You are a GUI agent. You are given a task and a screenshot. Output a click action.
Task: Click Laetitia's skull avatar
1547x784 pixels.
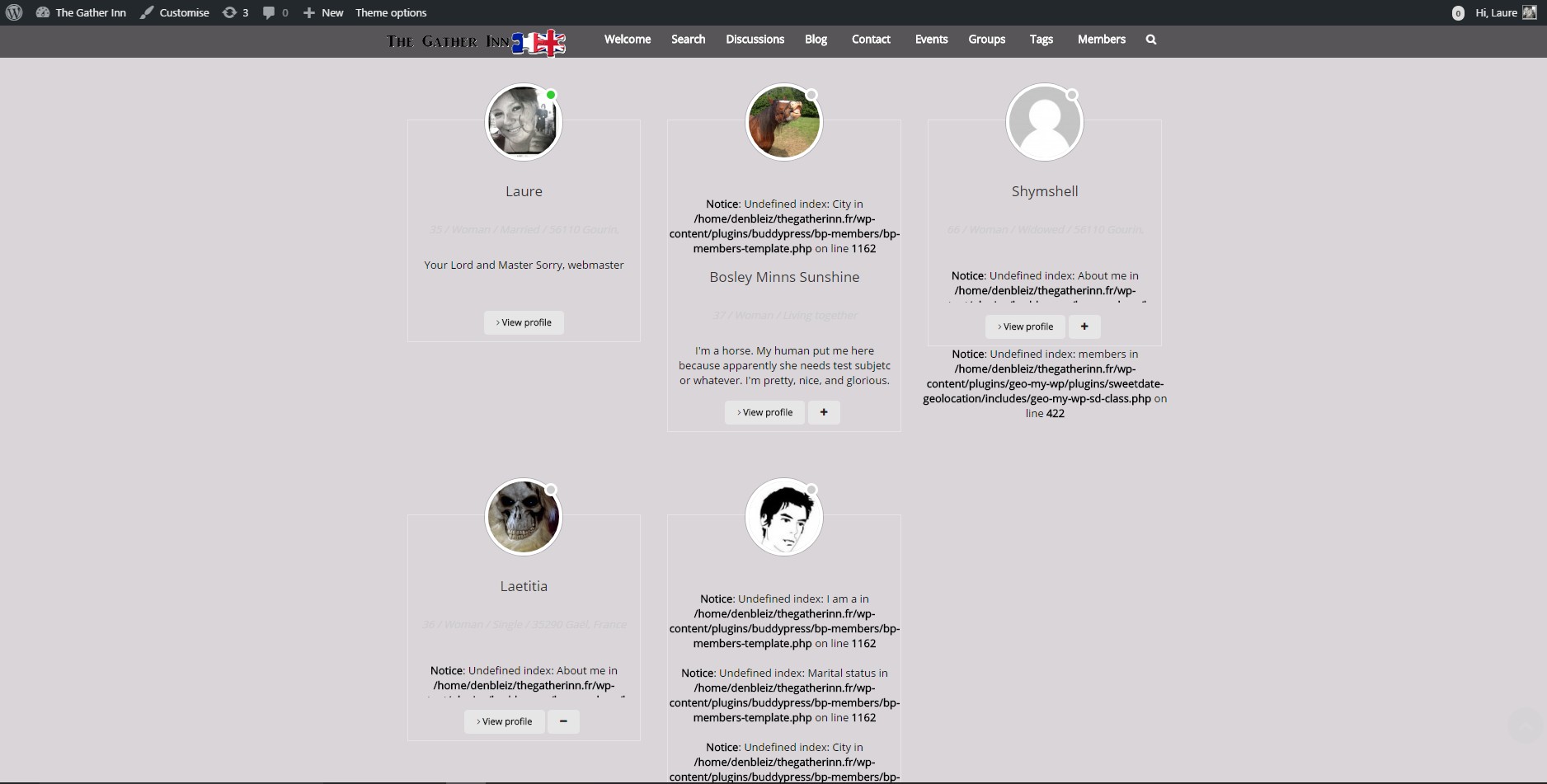click(x=523, y=517)
